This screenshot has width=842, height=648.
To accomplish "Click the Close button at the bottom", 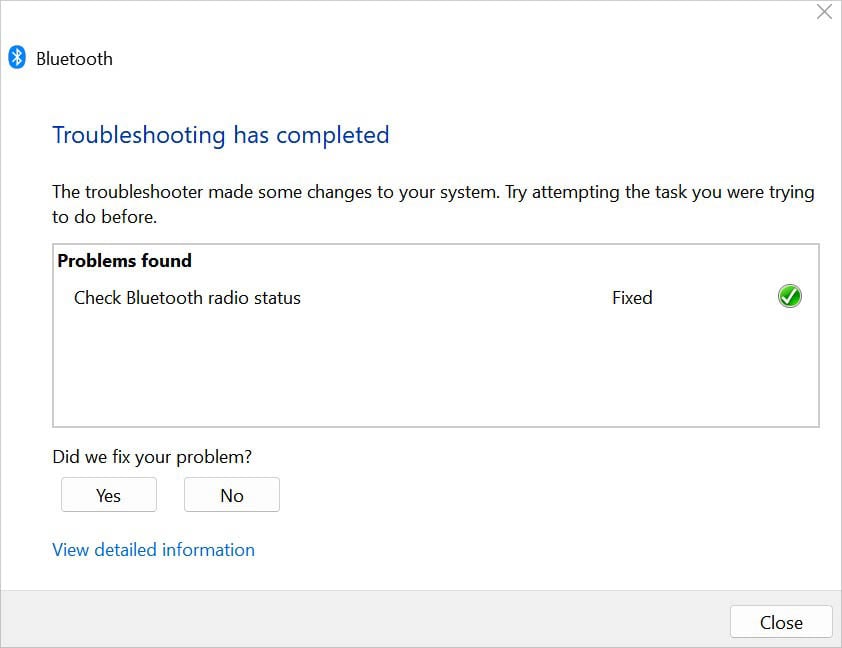I will [x=781, y=622].
